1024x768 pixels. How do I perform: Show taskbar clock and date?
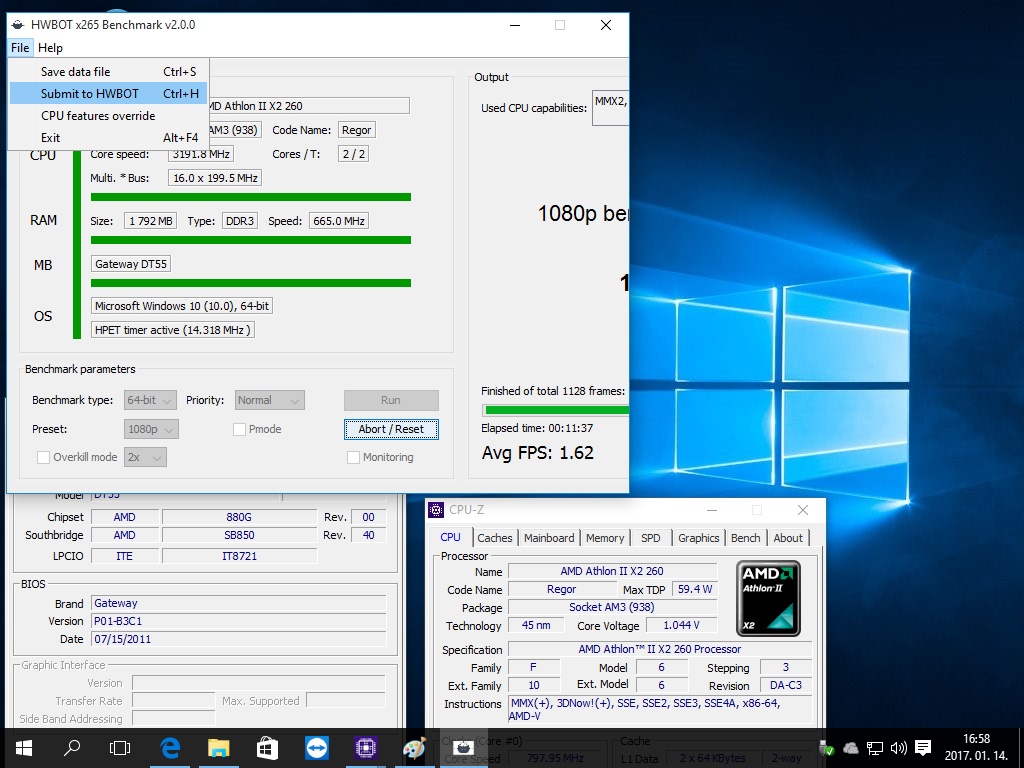(976, 747)
